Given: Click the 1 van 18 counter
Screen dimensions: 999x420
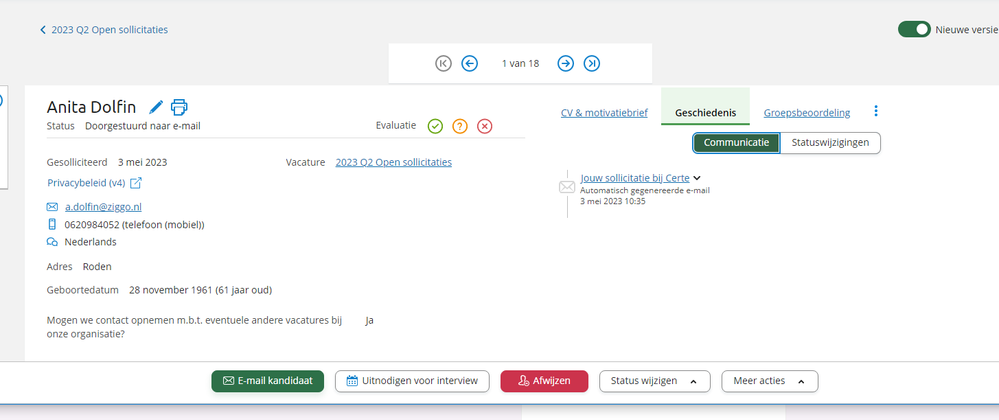Looking at the screenshot, I should click(x=520, y=63).
